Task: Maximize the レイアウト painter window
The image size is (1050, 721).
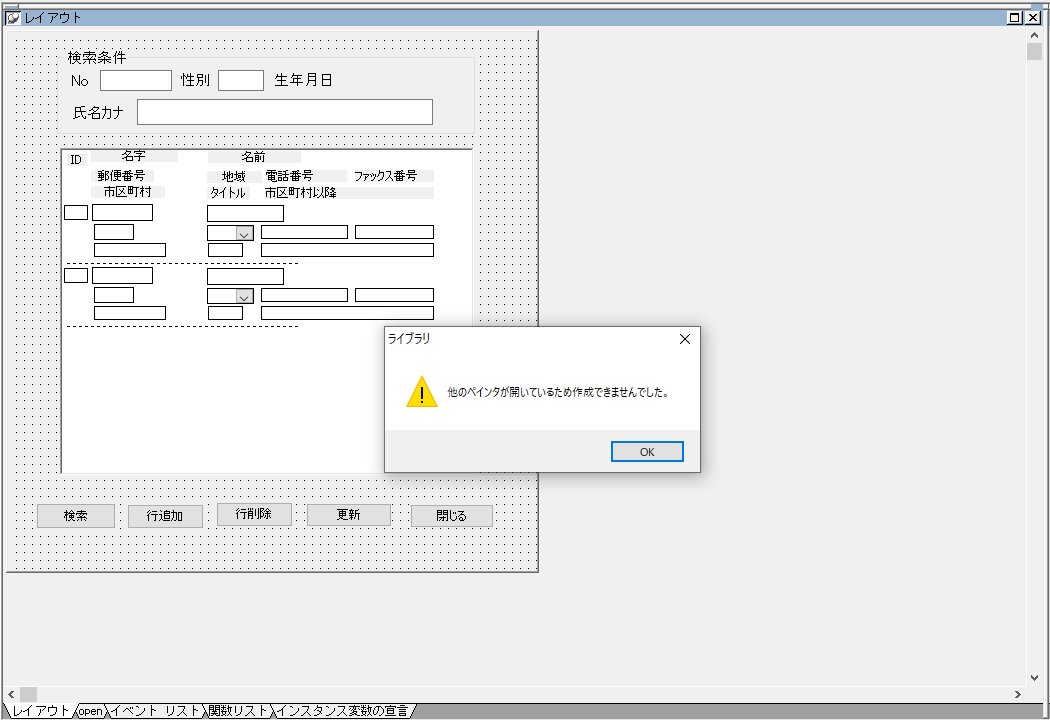Action: (1015, 17)
